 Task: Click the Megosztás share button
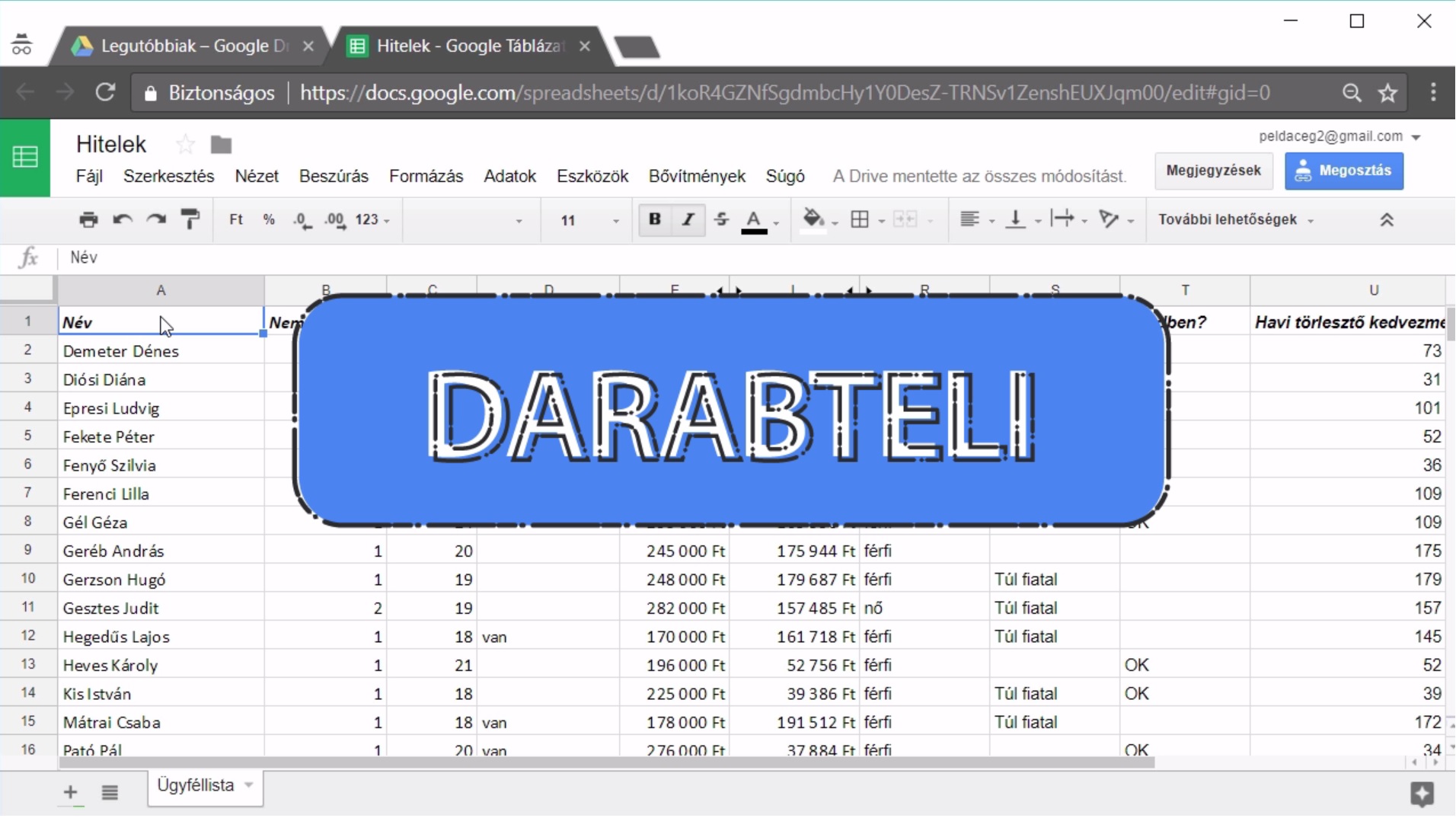pyautogui.click(x=1344, y=171)
